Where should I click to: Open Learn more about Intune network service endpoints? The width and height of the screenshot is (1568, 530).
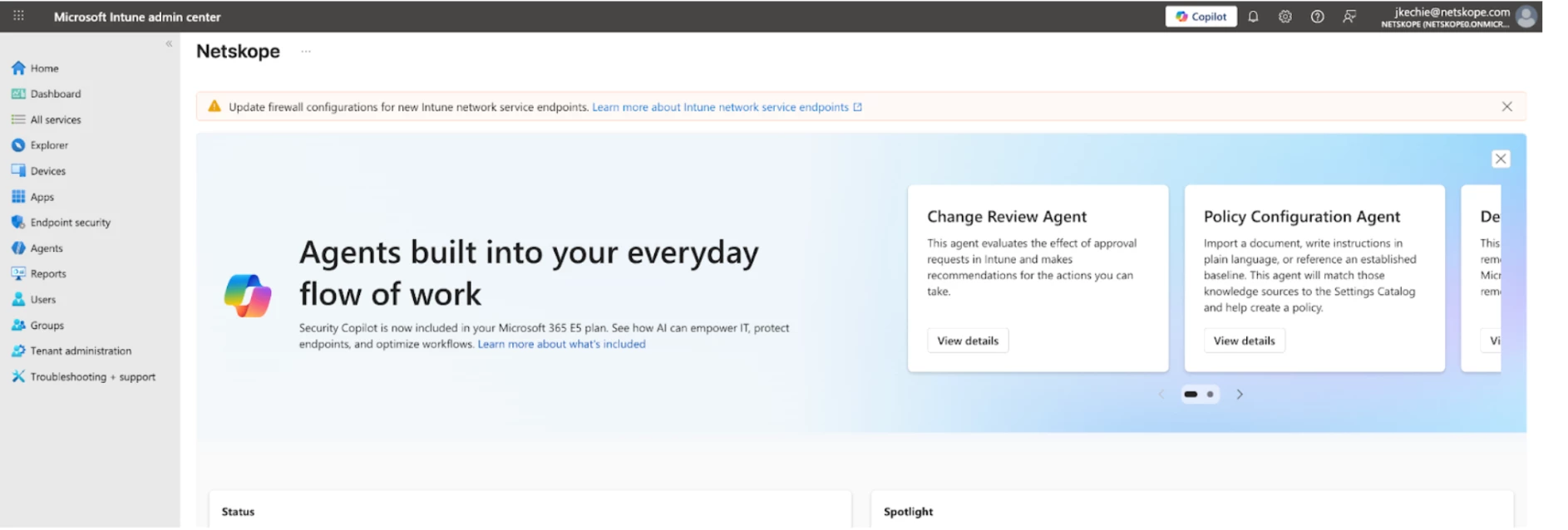click(x=720, y=107)
